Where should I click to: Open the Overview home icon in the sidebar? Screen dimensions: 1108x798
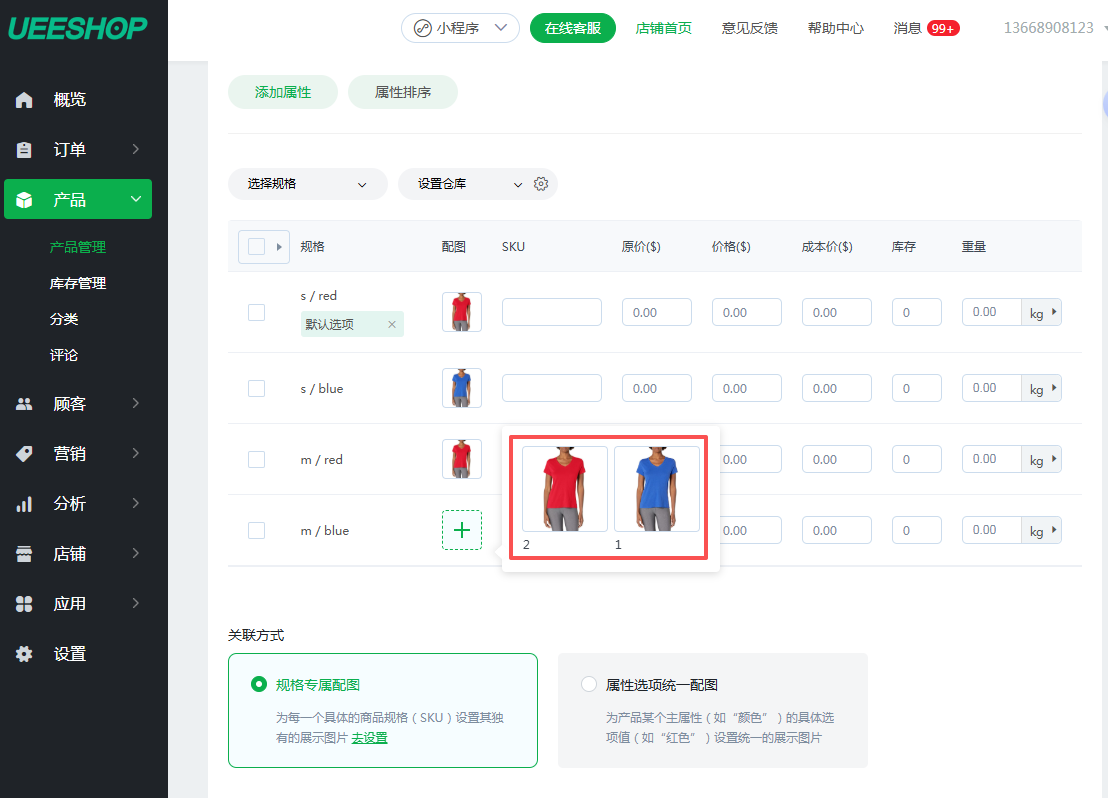point(25,100)
